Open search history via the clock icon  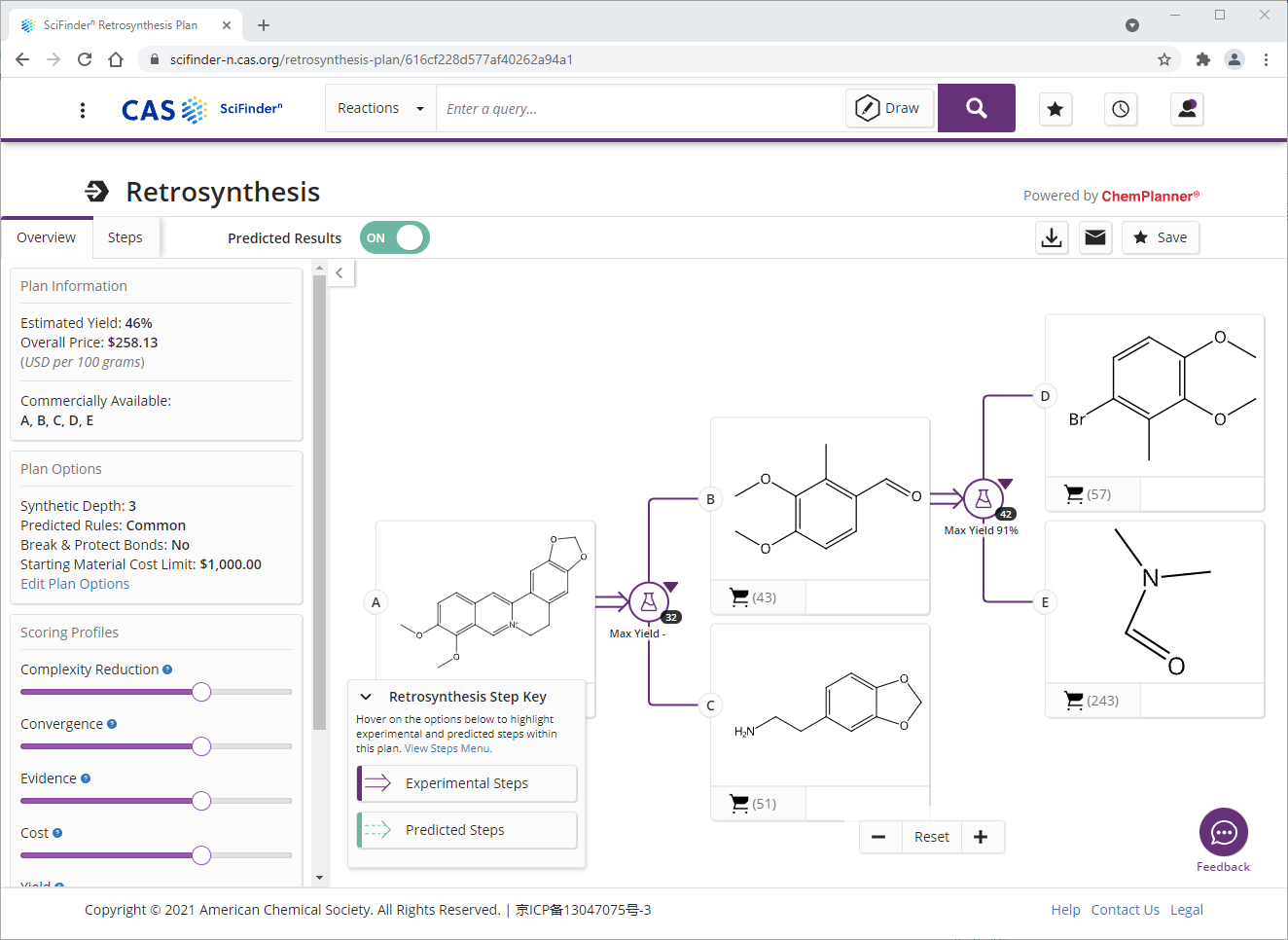point(1120,109)
